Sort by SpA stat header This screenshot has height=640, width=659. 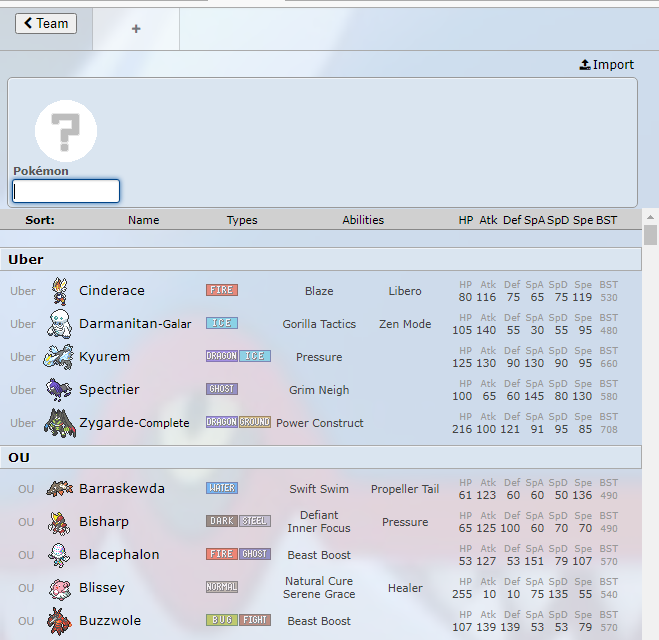click(535, 220)
